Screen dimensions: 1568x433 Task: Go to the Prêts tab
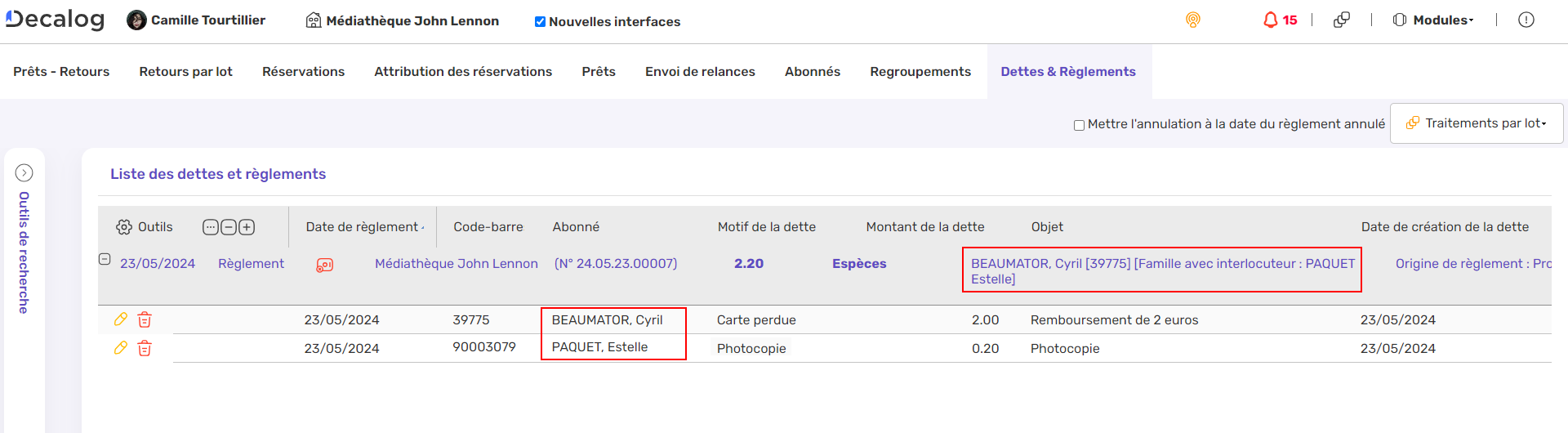coord(599,72)
